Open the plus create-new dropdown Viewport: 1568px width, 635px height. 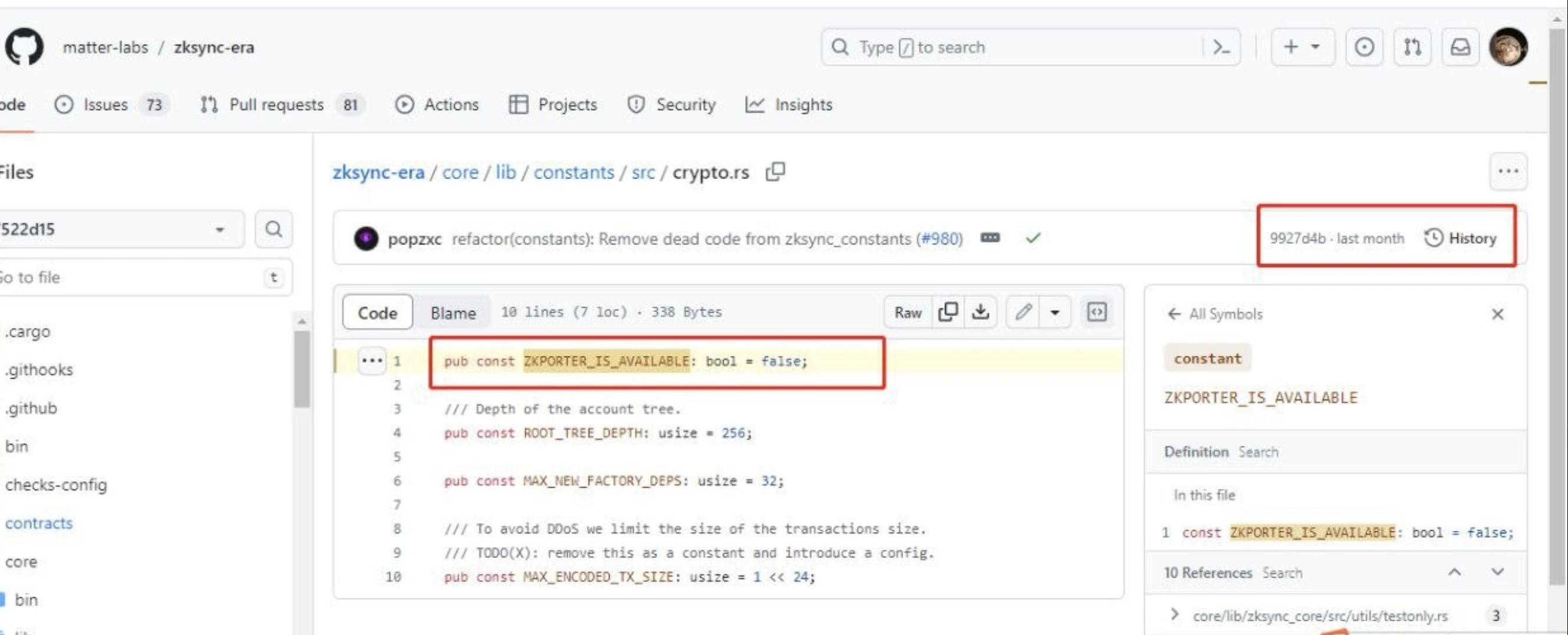pos(1303,46)
